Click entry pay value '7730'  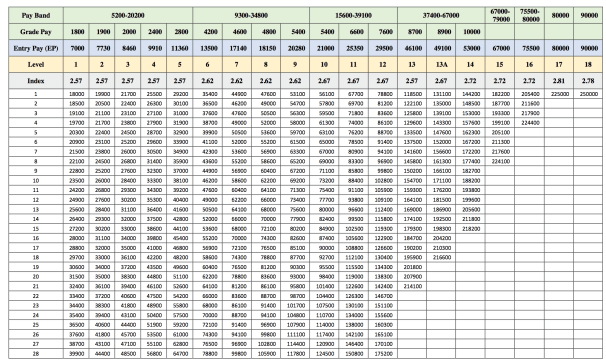(102, 48)
